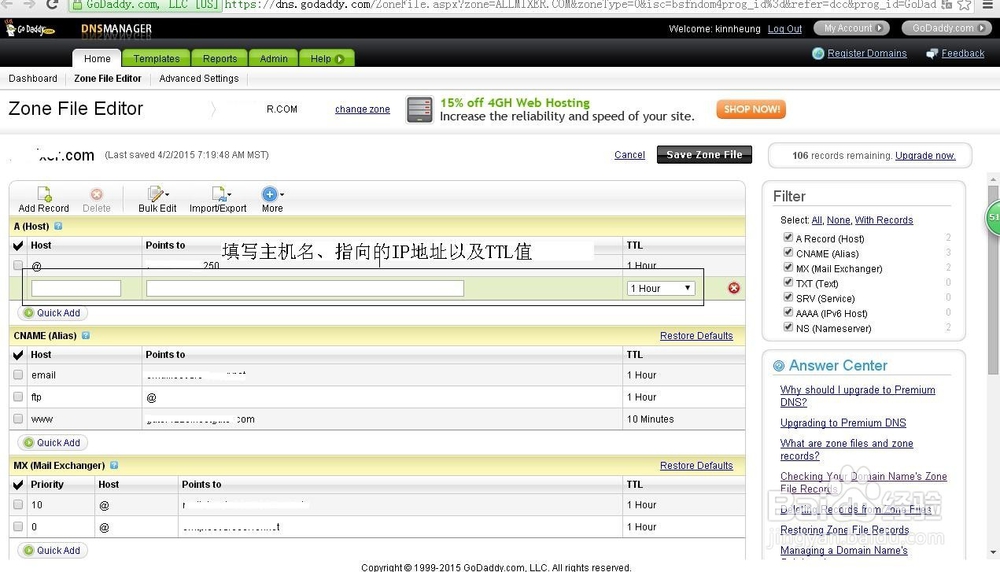1000x572 pixels.
Task: Remove the new A record row
Action: (x=734, y=288)
